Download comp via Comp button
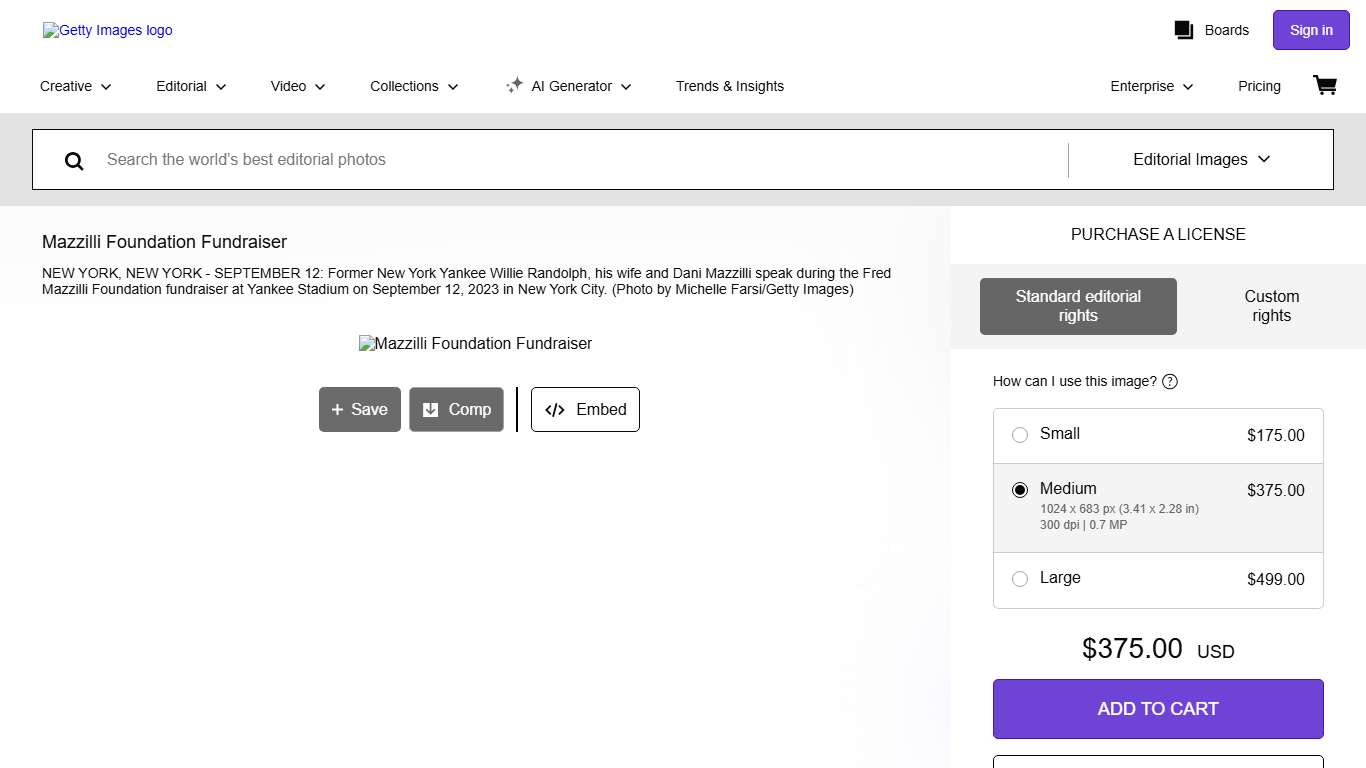This screenshot has width=1366, height=768. coord(456,409)
